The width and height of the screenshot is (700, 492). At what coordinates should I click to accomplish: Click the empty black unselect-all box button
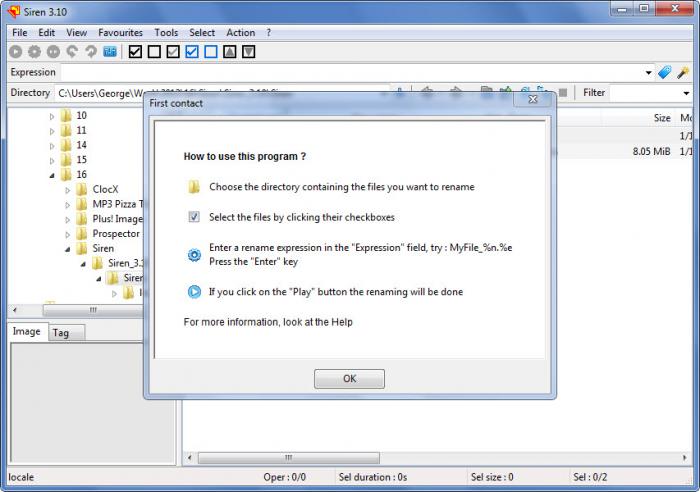[x=154, y=52]
